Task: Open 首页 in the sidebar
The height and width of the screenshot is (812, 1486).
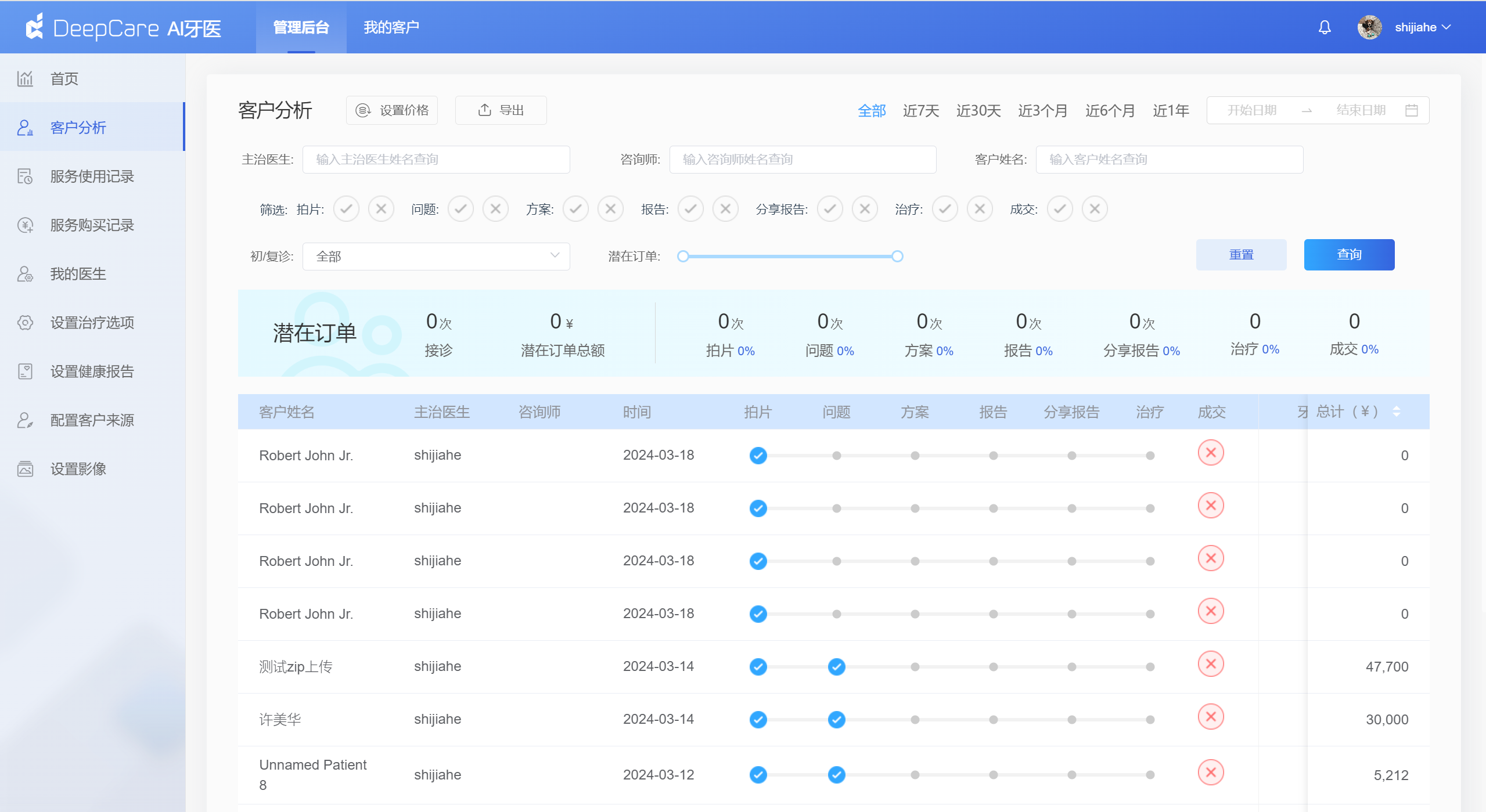Action: pos(92,78)
